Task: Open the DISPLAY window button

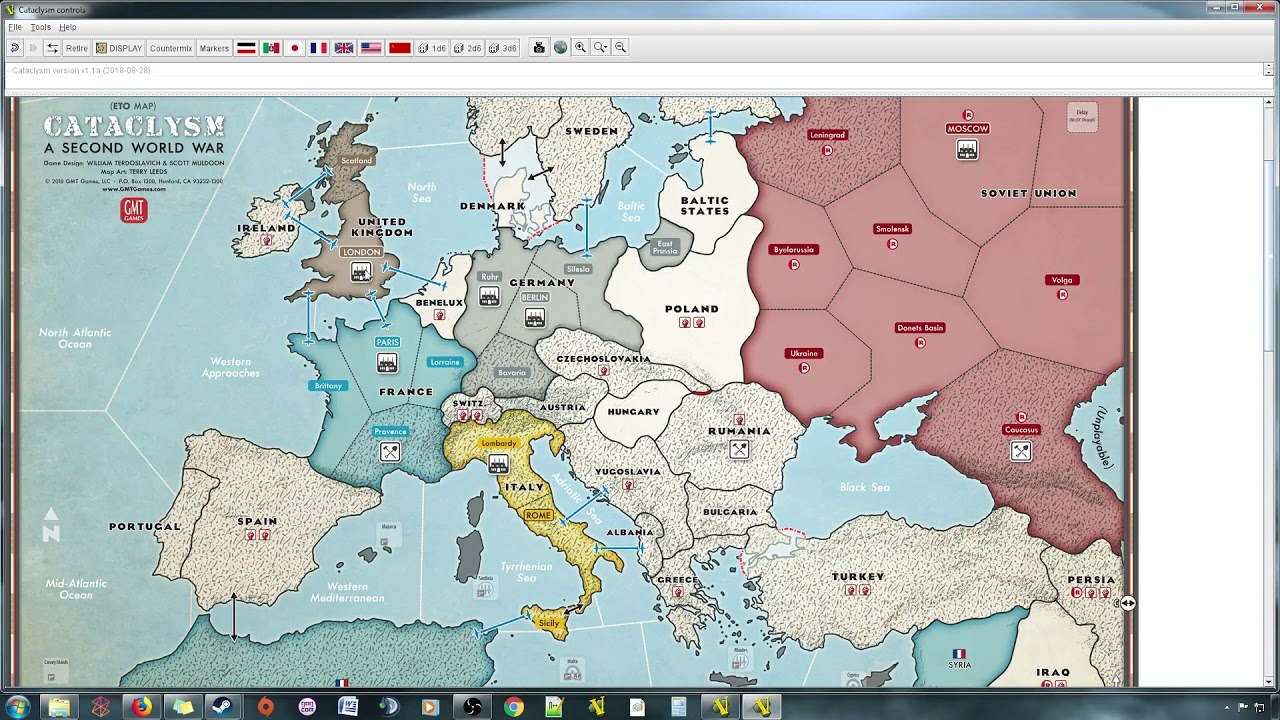Action: pos(119,48)
